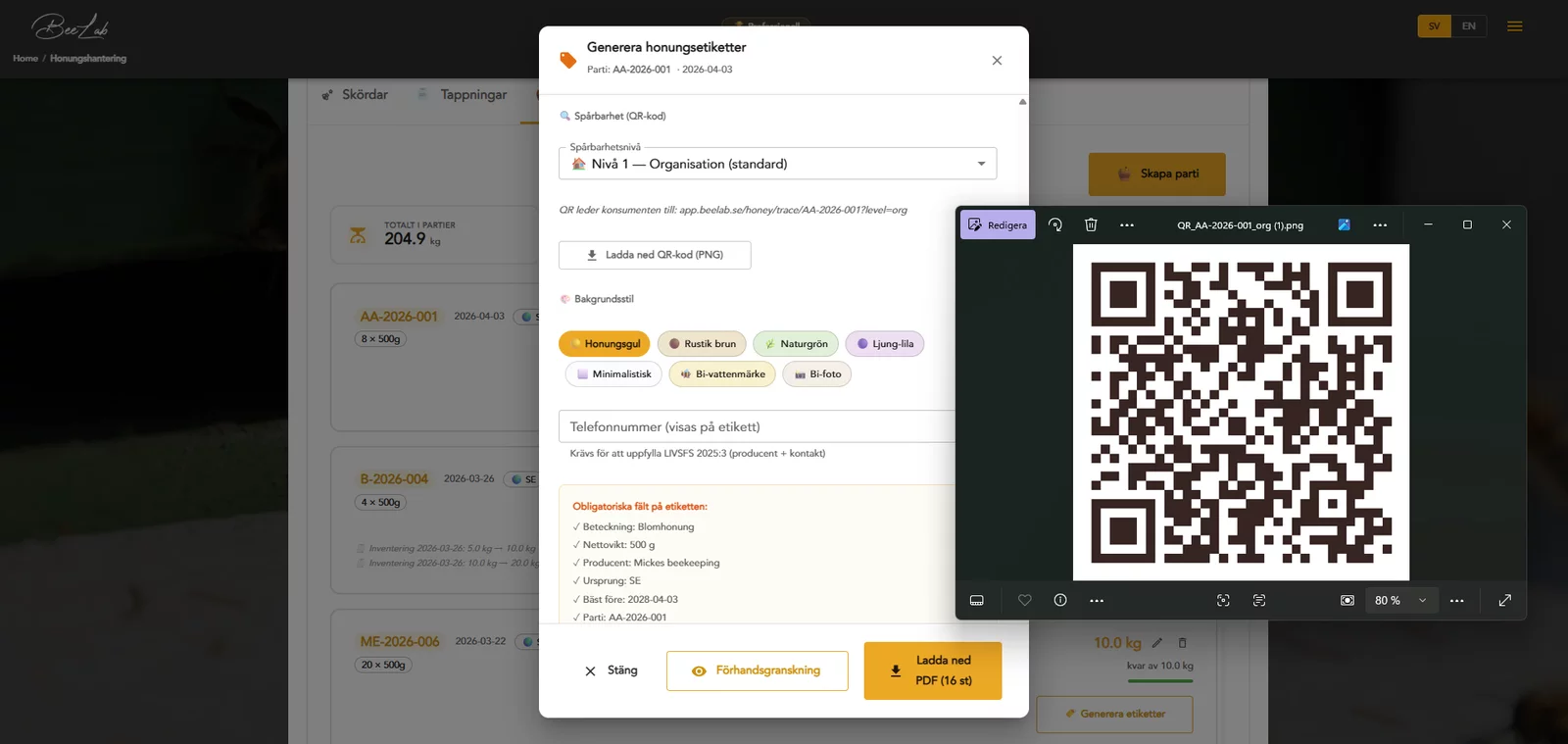Click the orange tag icon in dialog header

click(567, 60)
